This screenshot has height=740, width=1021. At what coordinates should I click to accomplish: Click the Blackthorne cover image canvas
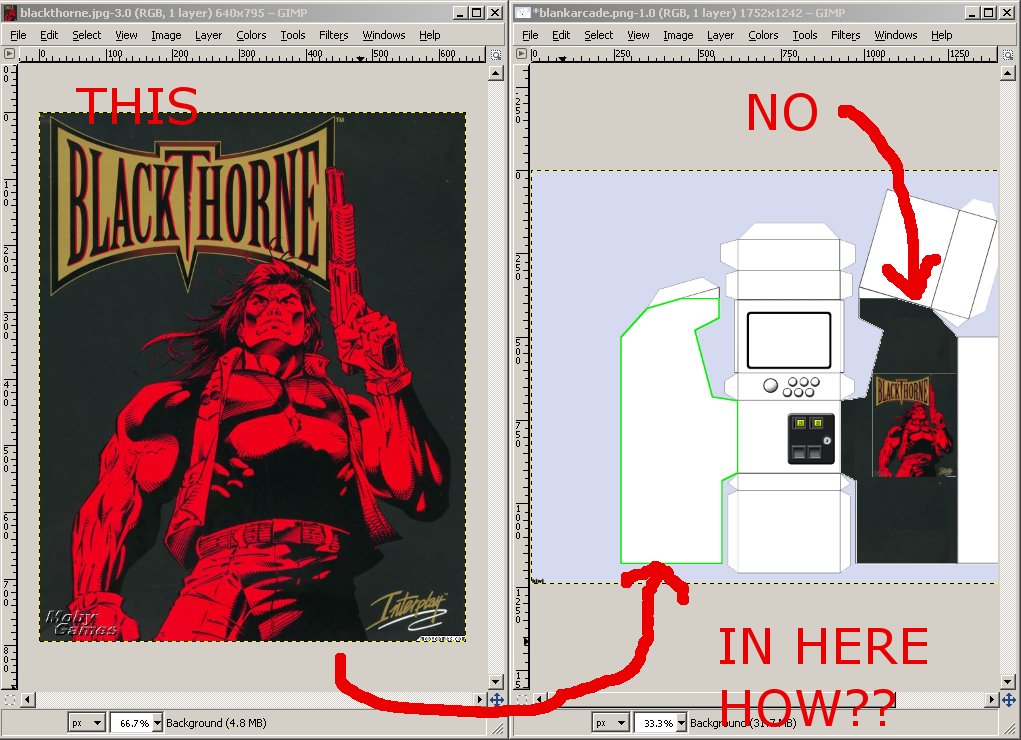[253, 377]
